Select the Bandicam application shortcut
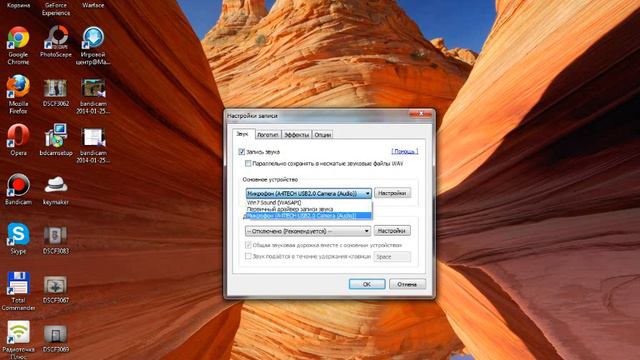This screenshot has width=640, height=360. [x=18, y=189]
